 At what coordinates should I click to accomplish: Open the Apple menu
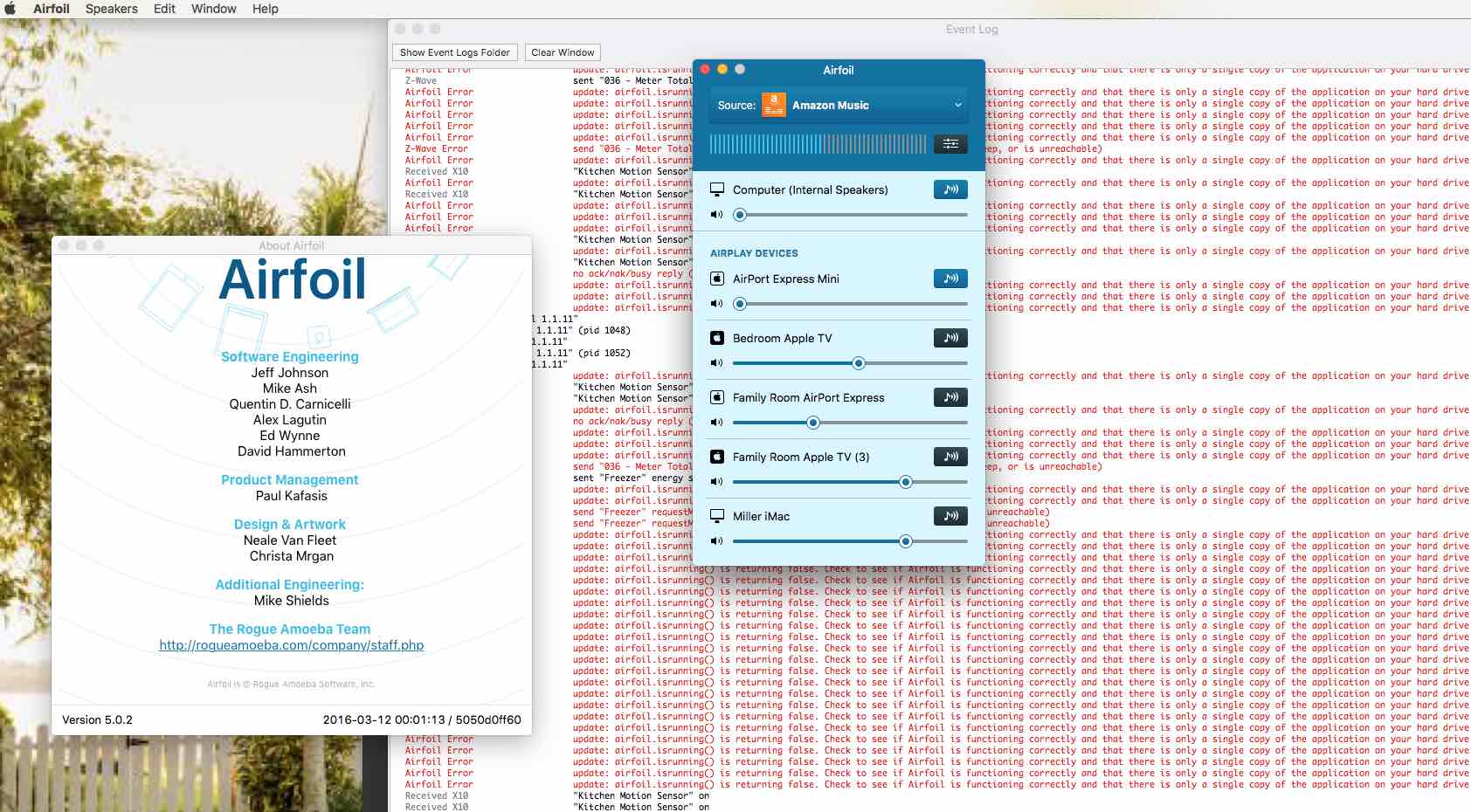(x=10, y=9)
